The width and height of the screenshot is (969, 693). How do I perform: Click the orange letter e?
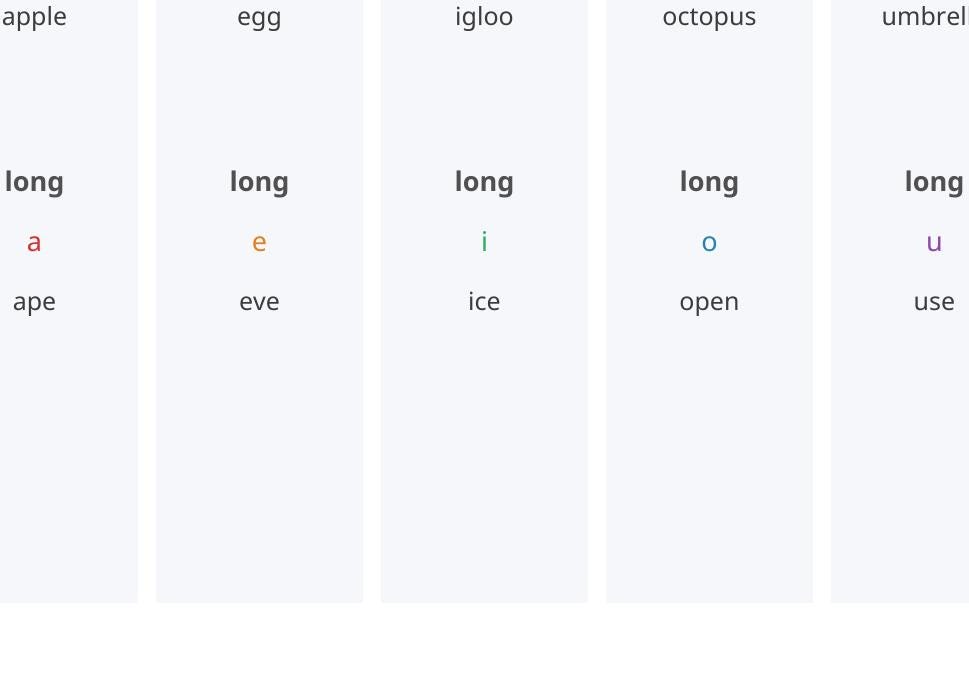click(259, 242)
